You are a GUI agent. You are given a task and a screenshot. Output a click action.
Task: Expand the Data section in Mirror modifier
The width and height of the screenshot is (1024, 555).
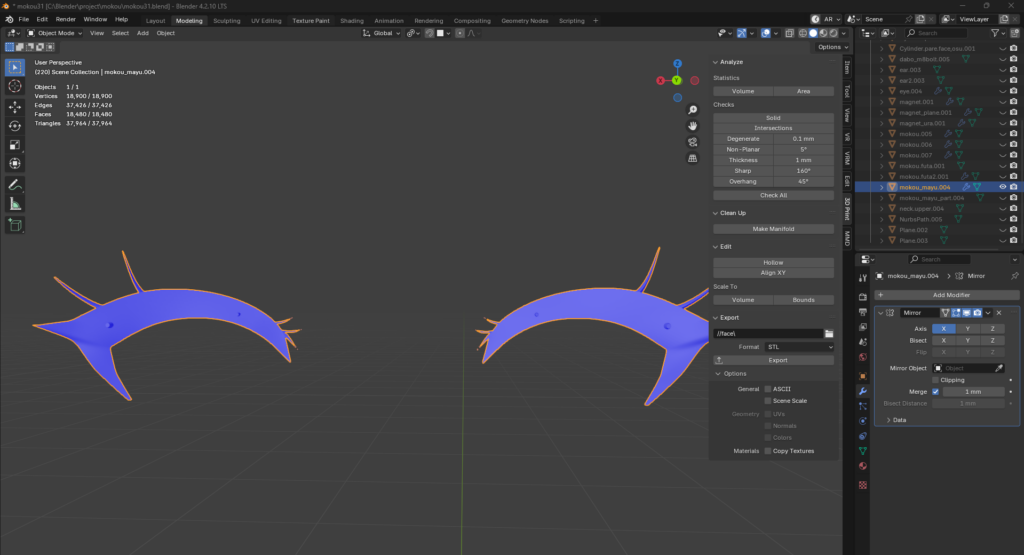(x=897, y=420)
